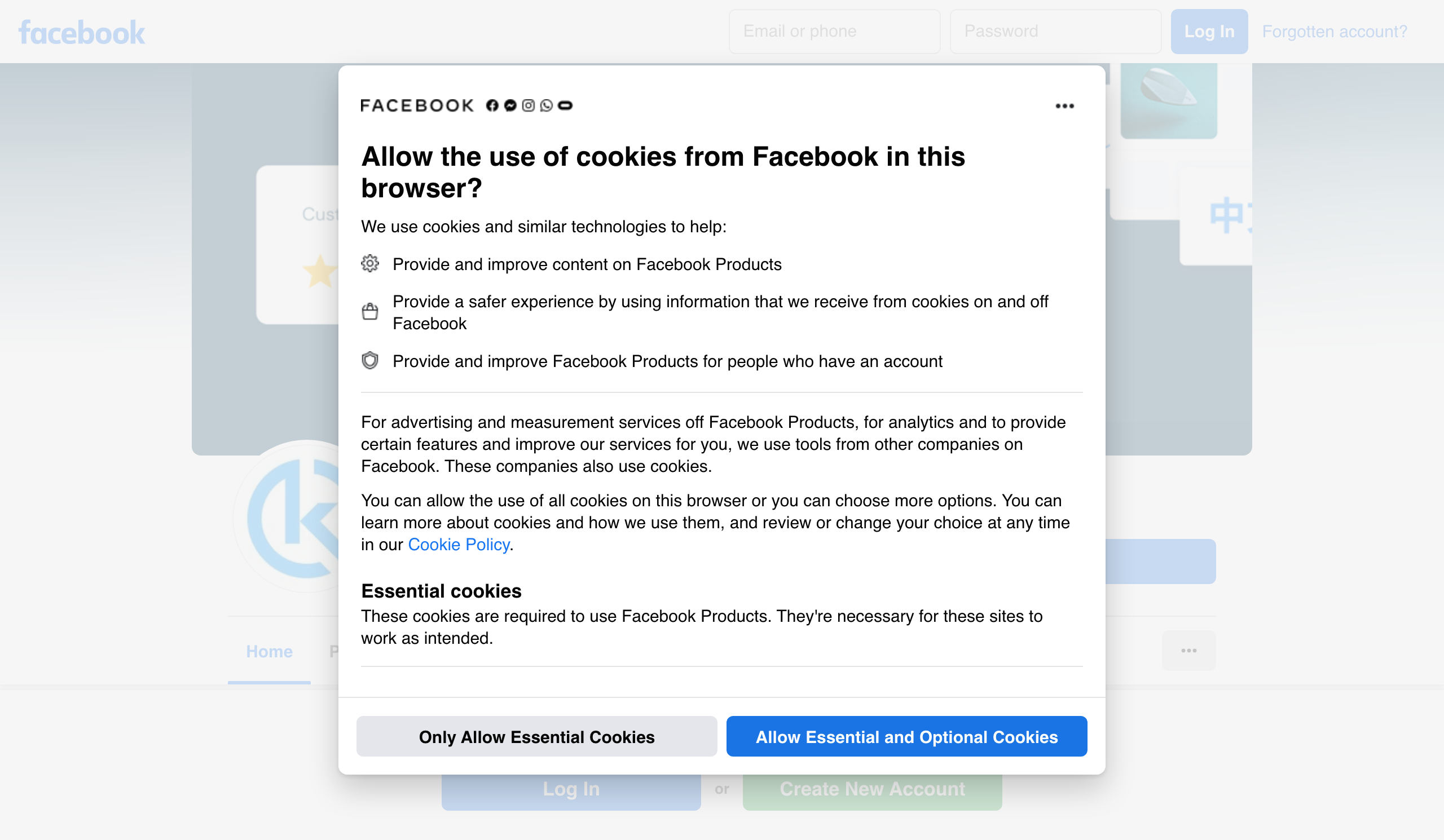The height and width of the screenshot is (840, 1444).
Task: Click the Instagram icon in dialog header
Action: [x=529, y=105]
